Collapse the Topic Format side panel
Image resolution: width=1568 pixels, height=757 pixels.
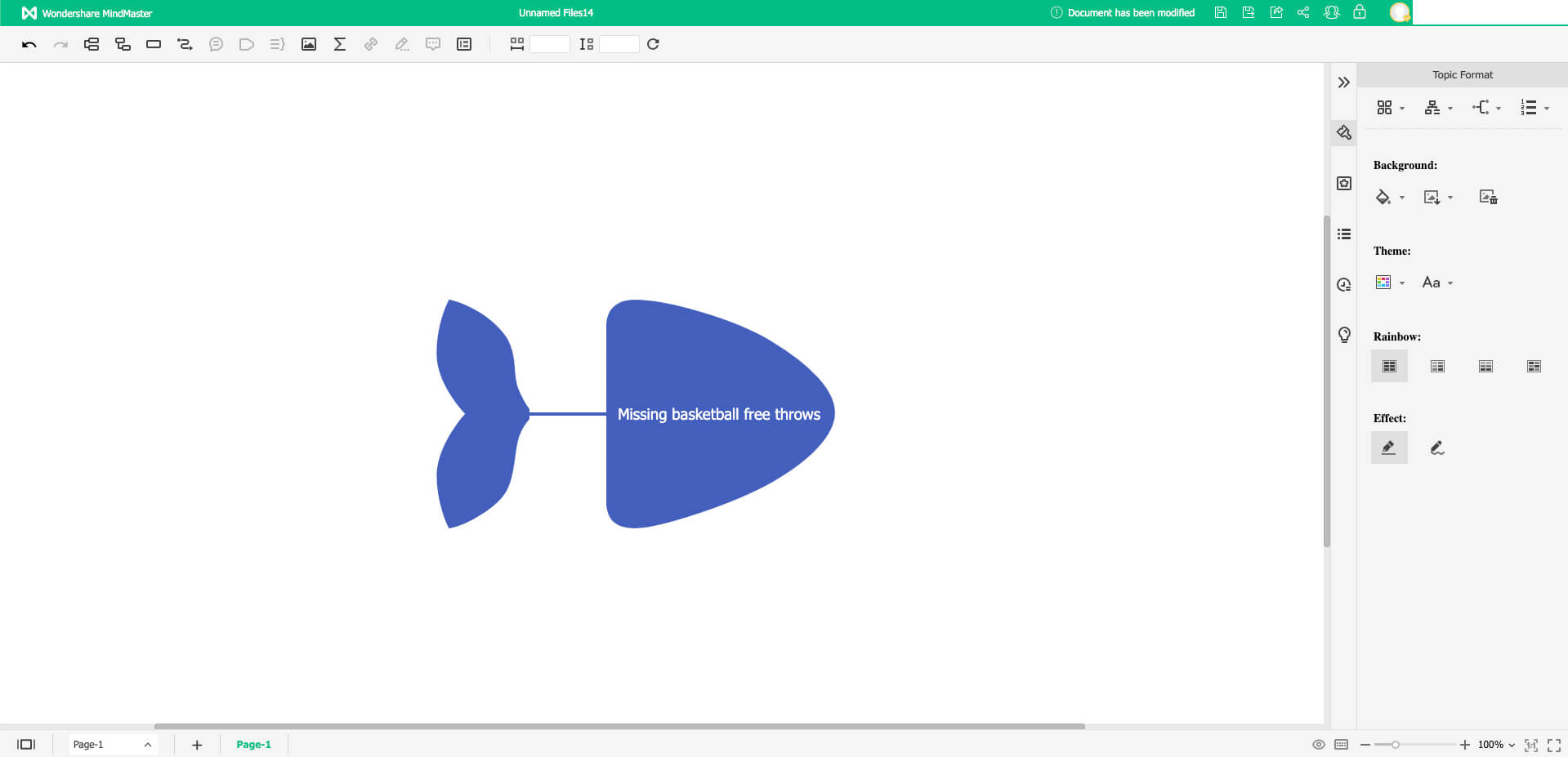pos(1344,82)
